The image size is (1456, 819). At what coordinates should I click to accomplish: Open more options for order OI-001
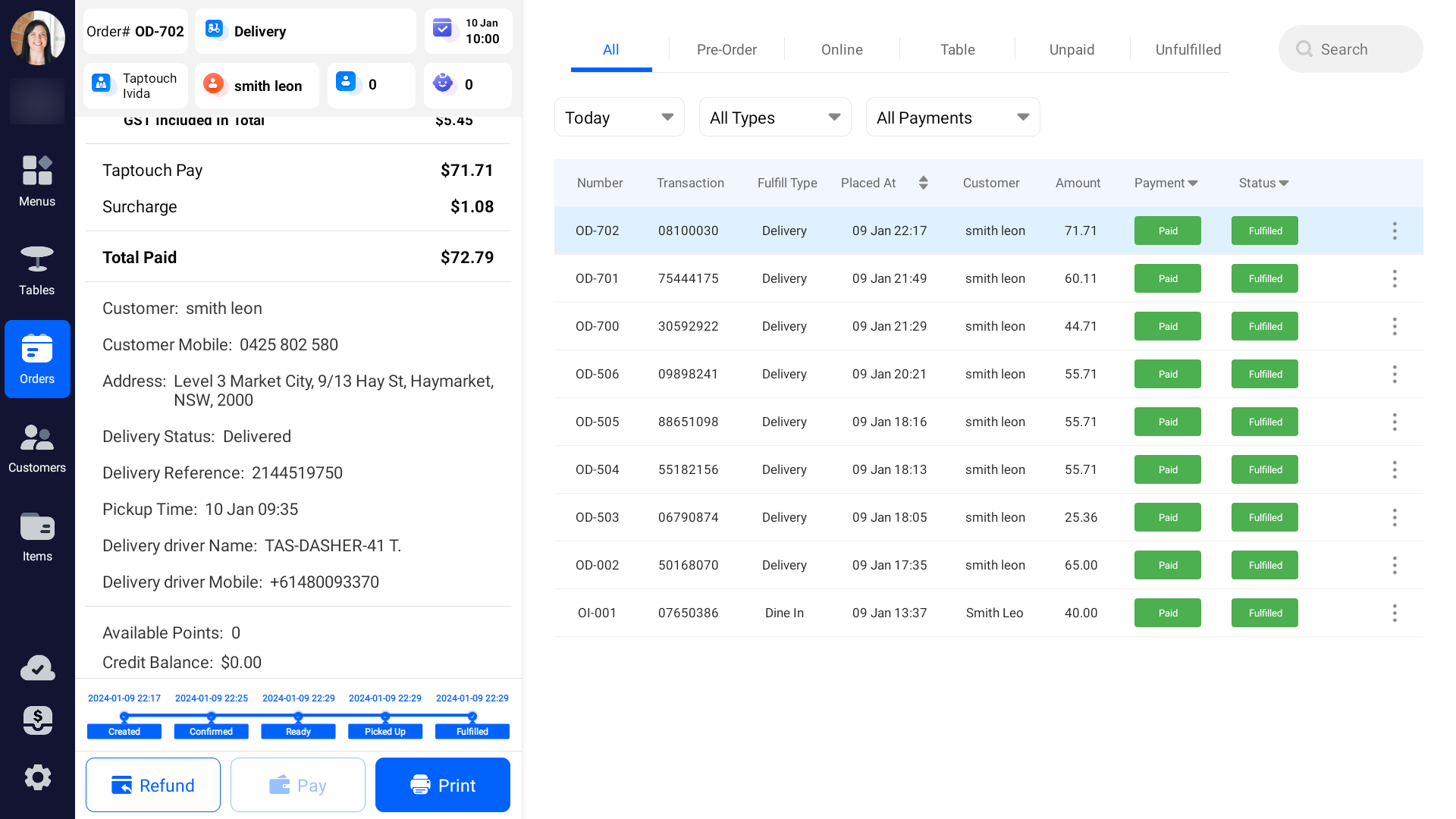click(1395, 613)
